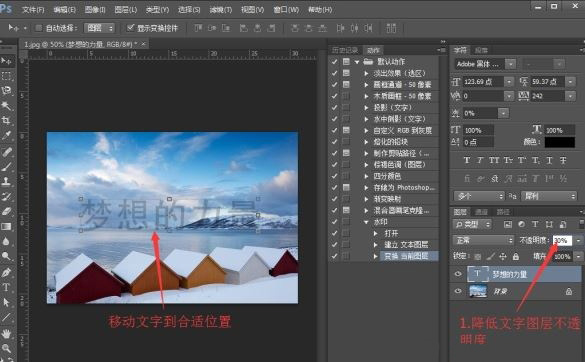Image resolution: width=585 pixels, height=362 pixels.
Task: Select the Crop tool
Action: point(6,120)
